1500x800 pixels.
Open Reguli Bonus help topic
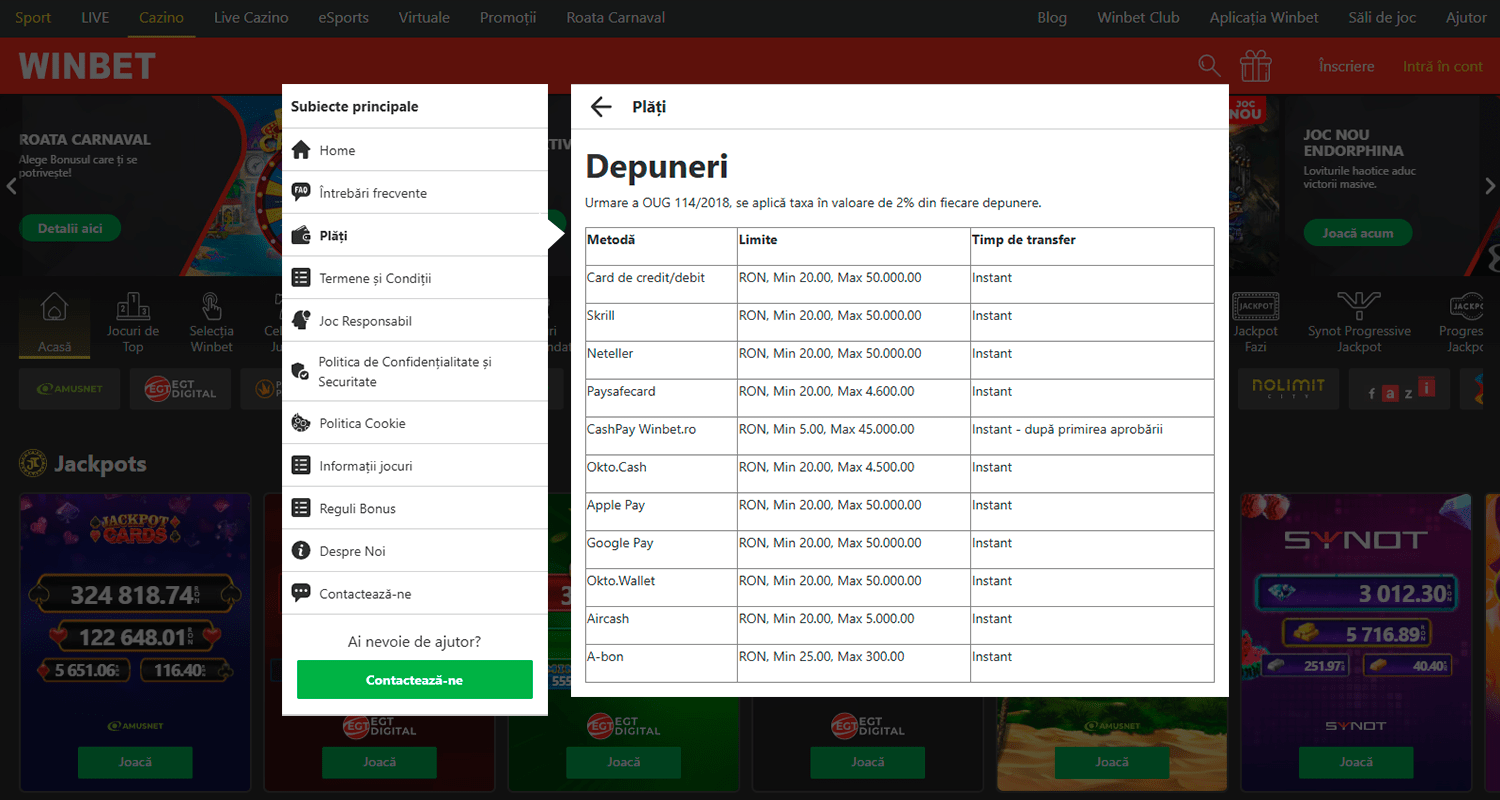pyautogui.click(x=357, y=508)
